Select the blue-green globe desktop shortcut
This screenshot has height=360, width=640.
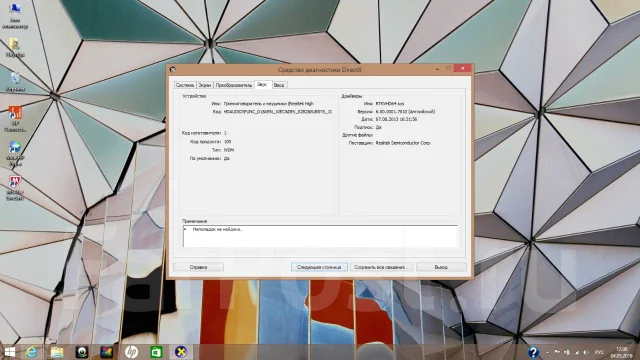coord(15,153)
